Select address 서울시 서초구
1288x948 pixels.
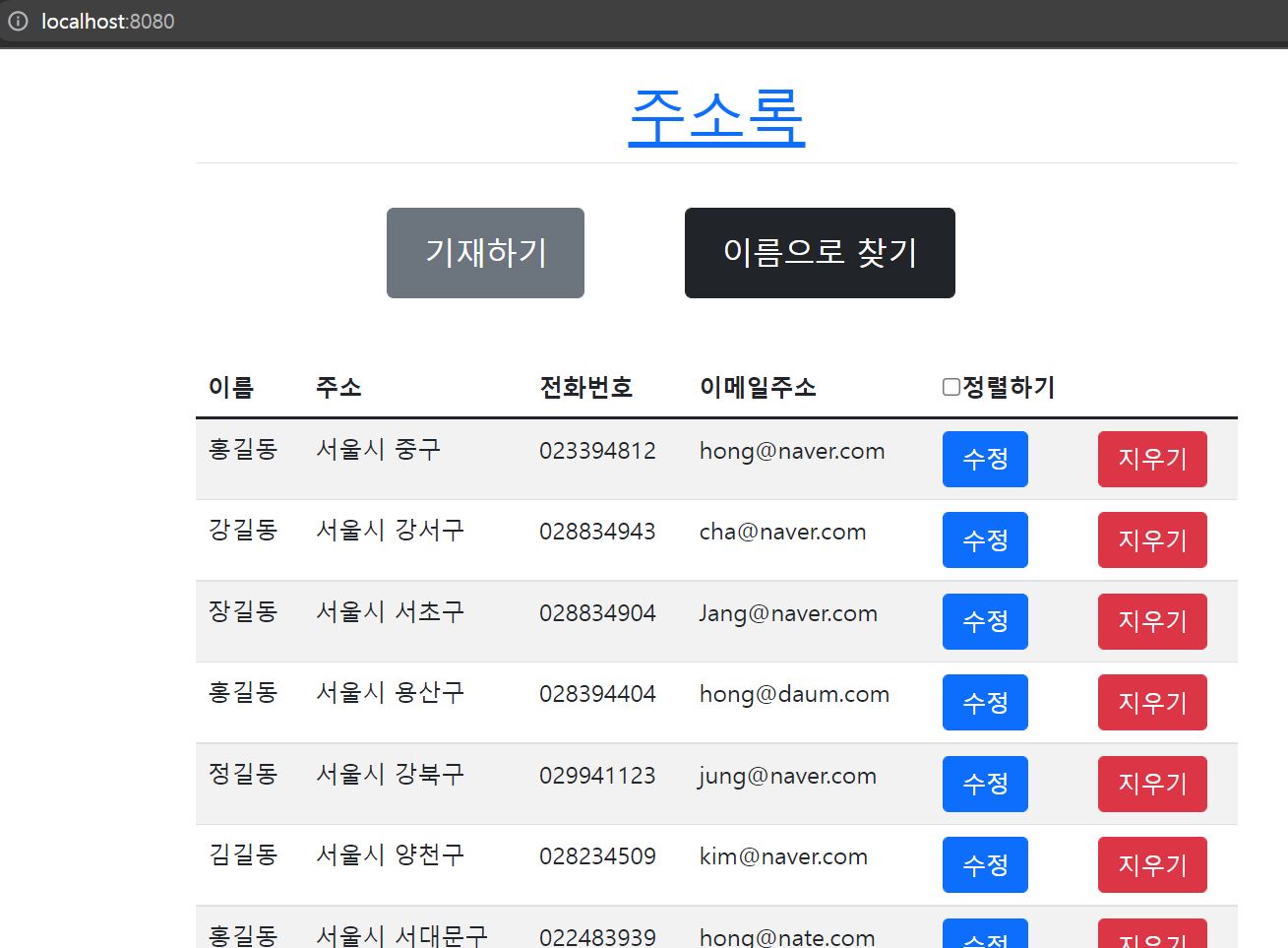point(390,612)
